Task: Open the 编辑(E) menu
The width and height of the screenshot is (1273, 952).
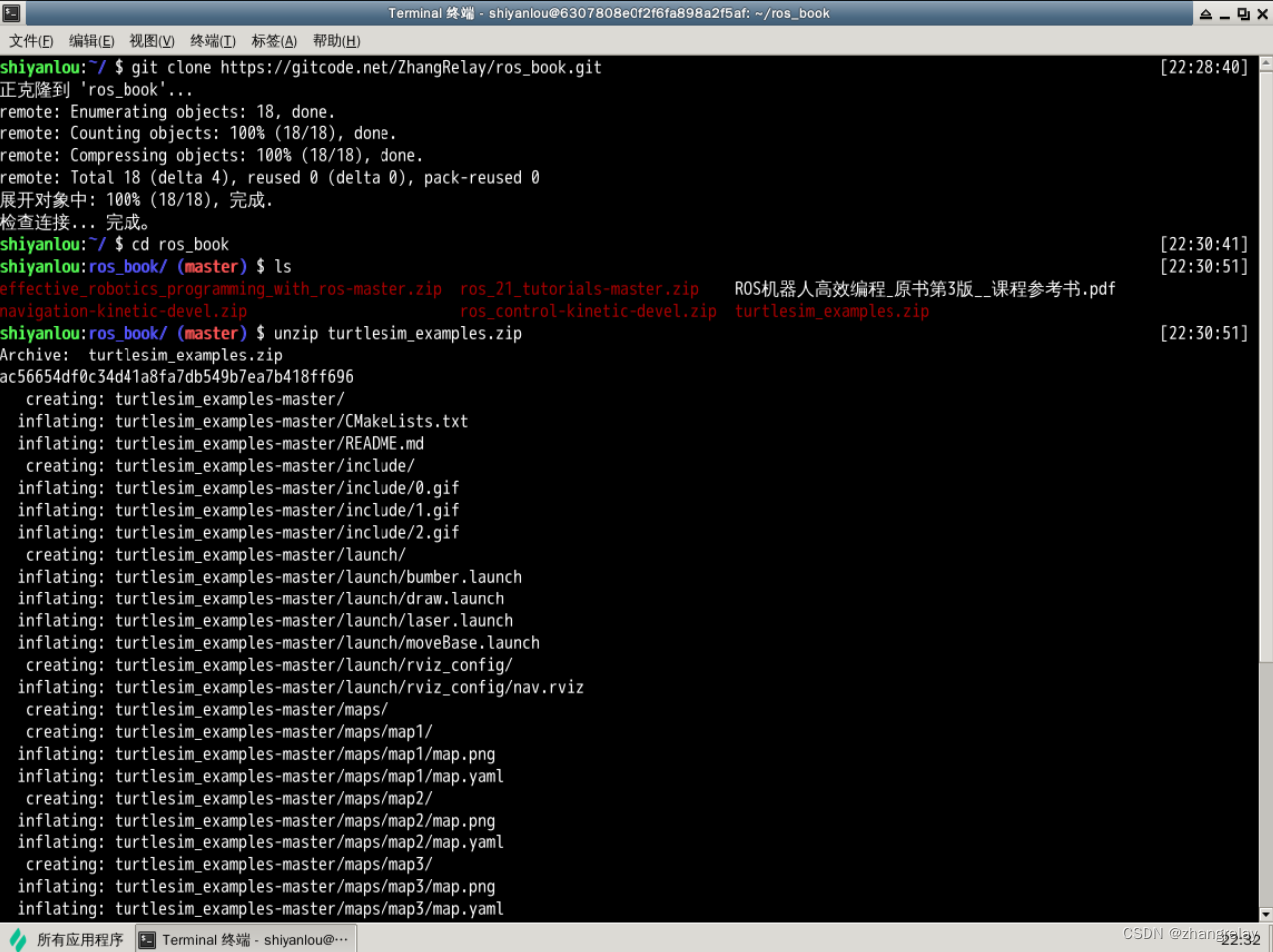Action: pos(91,41)
